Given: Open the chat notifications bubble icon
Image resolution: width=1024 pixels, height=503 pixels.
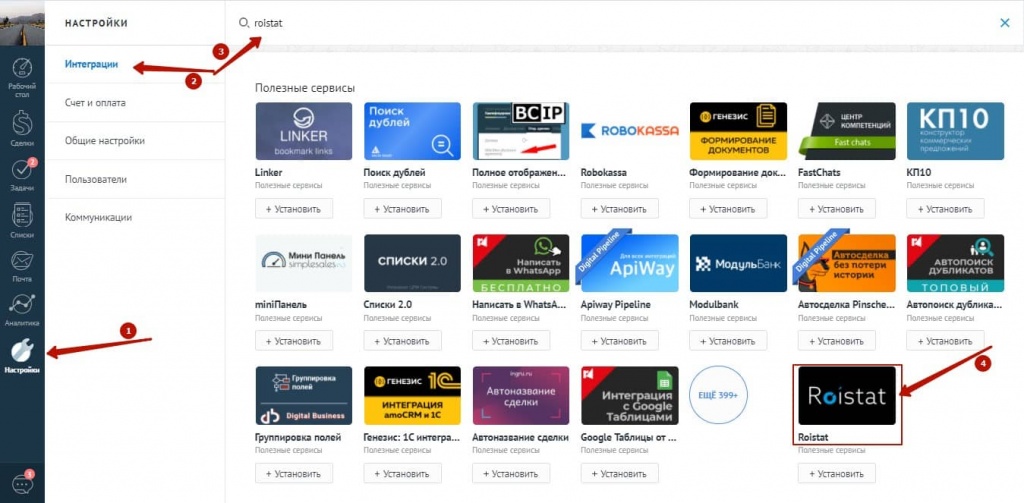Looking at the screenshot, I should click(22, 483).
